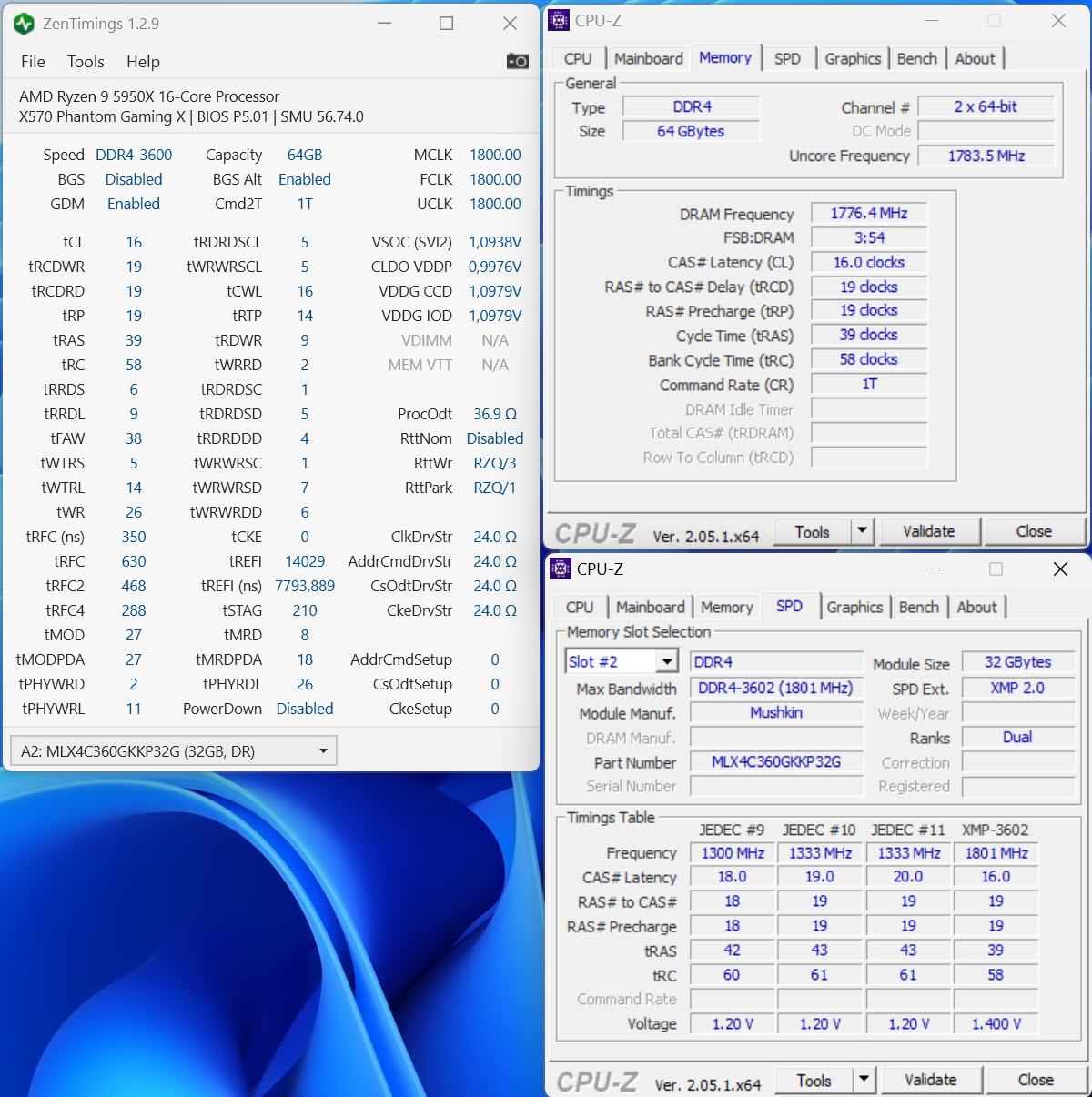Open the Tools menu in ZenTimings
1092x1097 pixels.
click(x=86, y=61)
